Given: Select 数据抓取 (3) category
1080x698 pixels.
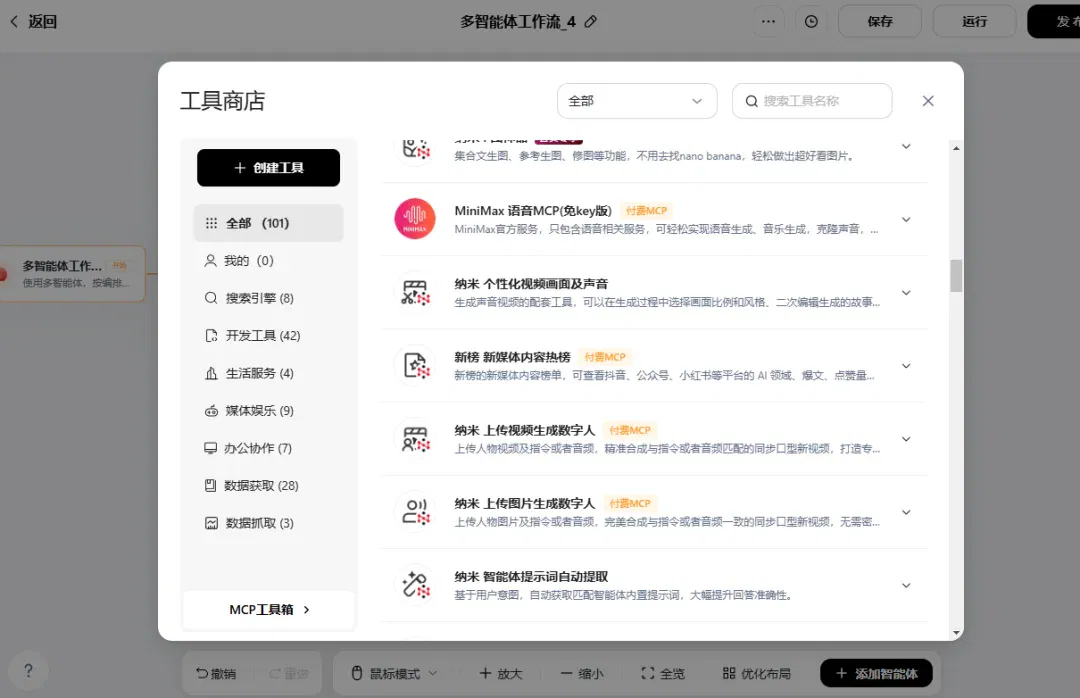Looking at the screenshot, I should pos(269,523).
